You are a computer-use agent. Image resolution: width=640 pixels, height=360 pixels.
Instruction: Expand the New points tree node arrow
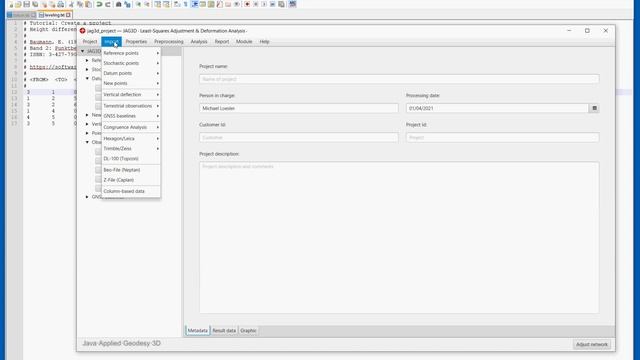[x=87, y=115]
